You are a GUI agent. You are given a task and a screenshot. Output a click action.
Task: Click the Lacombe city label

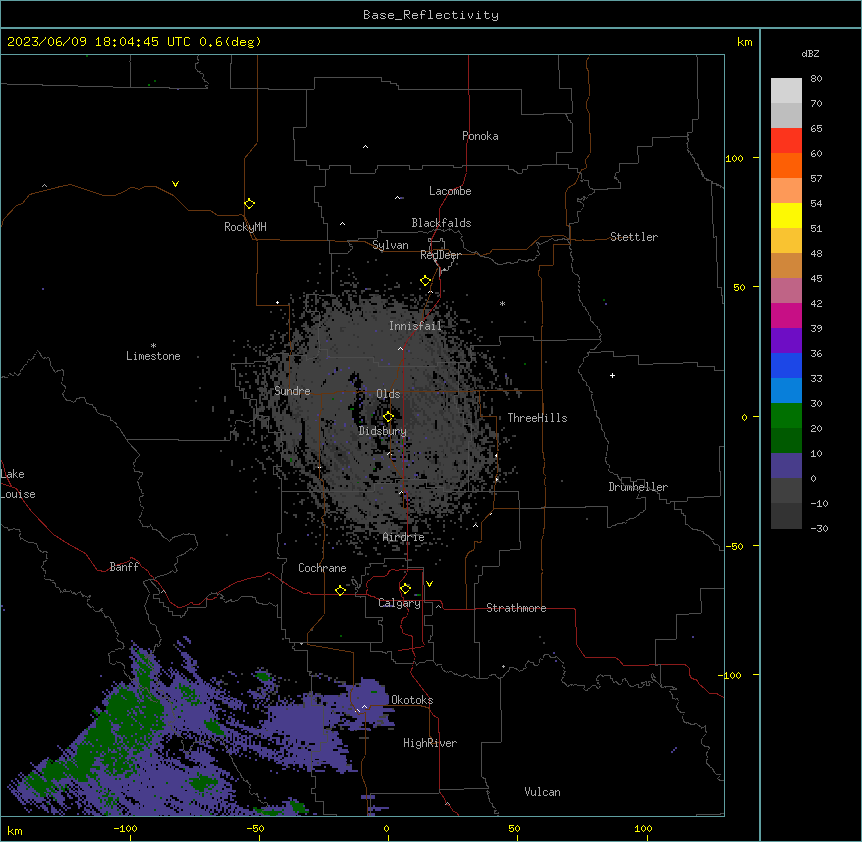pos(450,191)
